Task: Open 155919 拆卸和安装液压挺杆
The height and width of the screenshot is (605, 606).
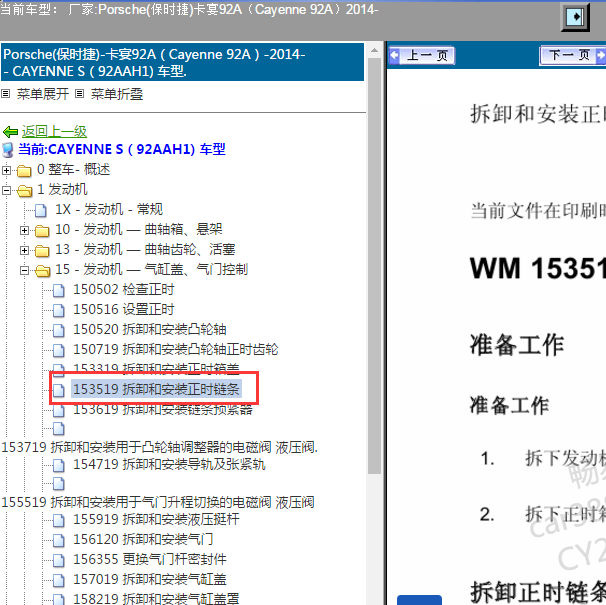Action: click(x=156, y=520)
